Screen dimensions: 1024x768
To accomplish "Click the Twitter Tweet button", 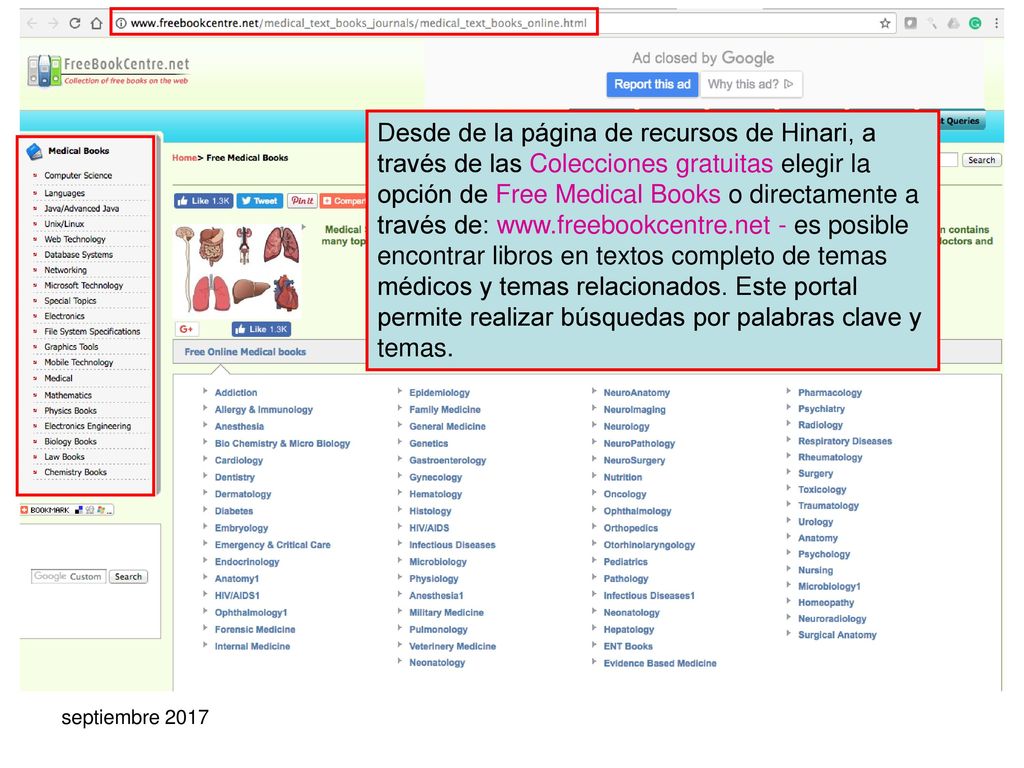I will click(259, 201).
